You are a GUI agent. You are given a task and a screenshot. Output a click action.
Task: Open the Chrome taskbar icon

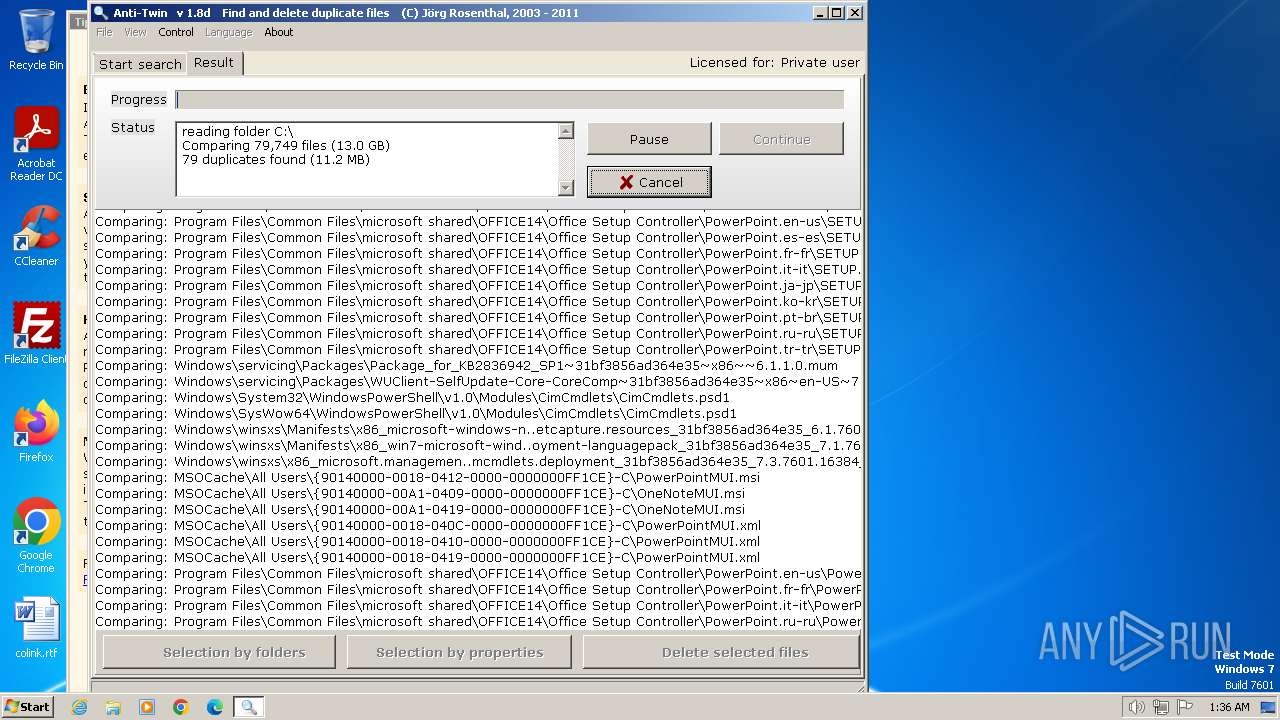181,707
